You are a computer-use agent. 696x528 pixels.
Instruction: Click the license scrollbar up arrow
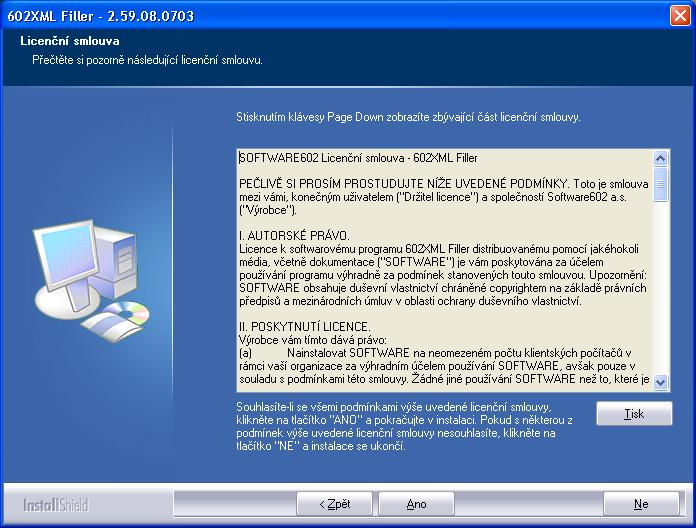click(x=660, y=158)
